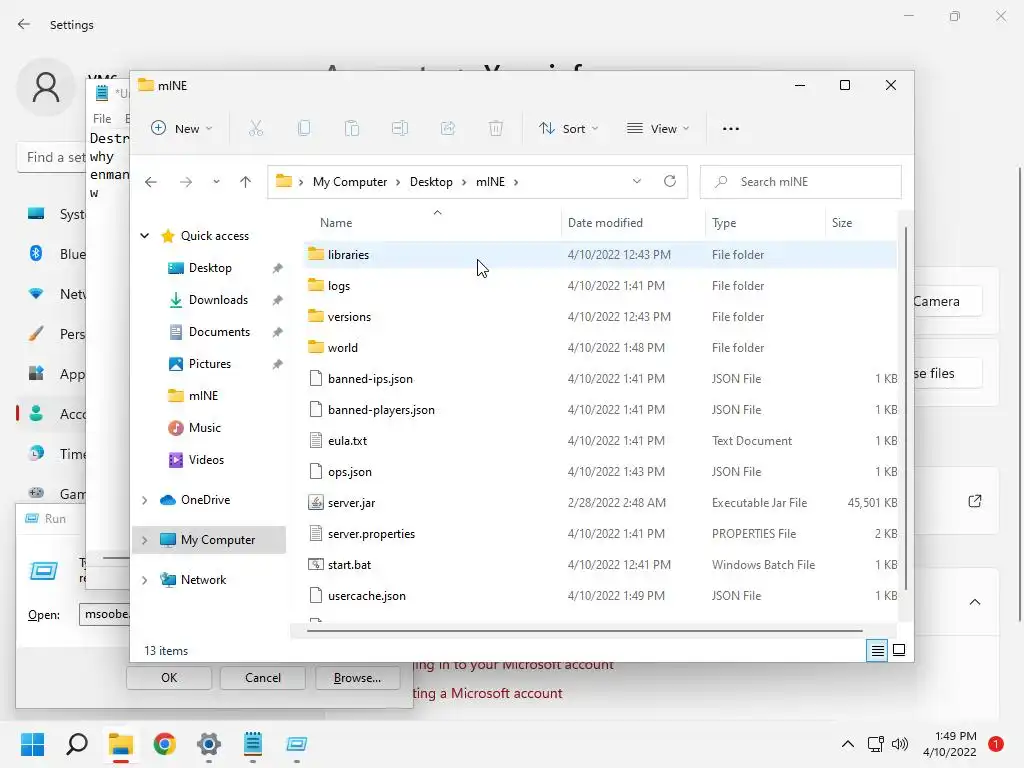
Task: Open Documents in Quick access
Action: tap(219, 332)
